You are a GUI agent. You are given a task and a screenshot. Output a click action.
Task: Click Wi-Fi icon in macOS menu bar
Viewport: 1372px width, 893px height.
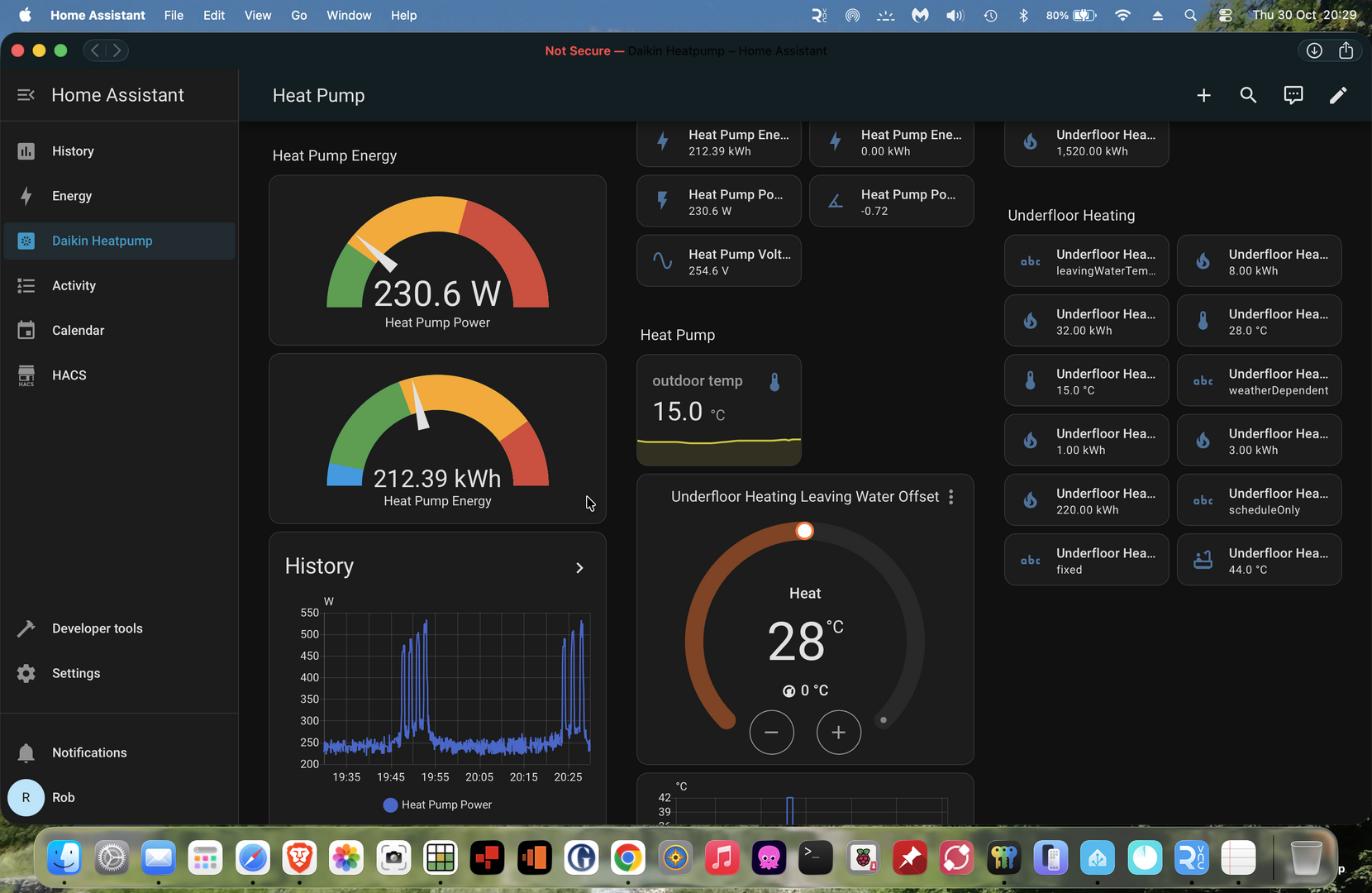coord(1122,15)
